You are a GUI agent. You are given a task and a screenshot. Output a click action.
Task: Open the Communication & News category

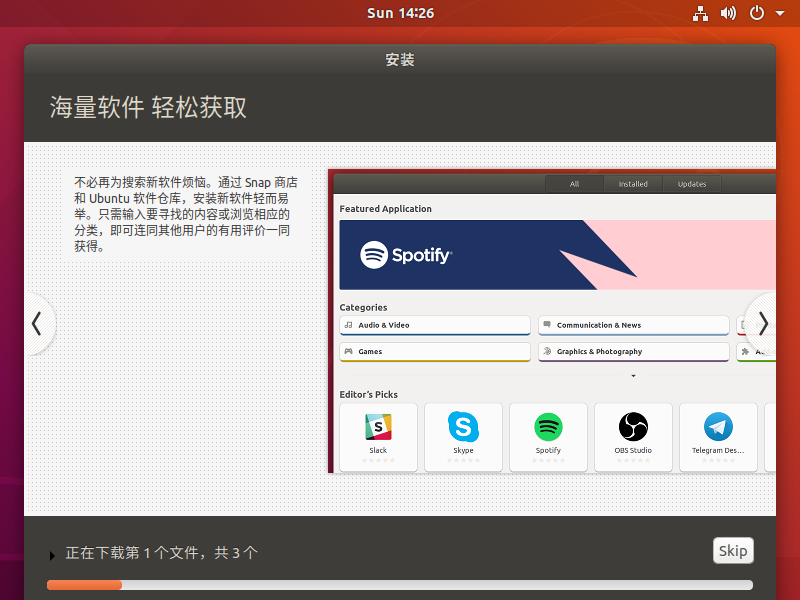pyautogui.click(x=634, y=326)
